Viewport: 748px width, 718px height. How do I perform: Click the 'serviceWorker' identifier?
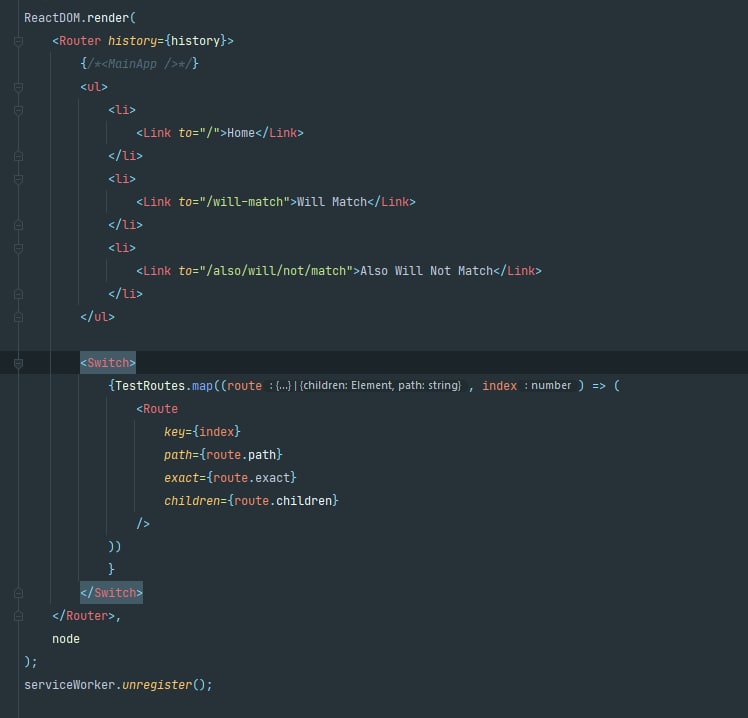click(70, 685)
